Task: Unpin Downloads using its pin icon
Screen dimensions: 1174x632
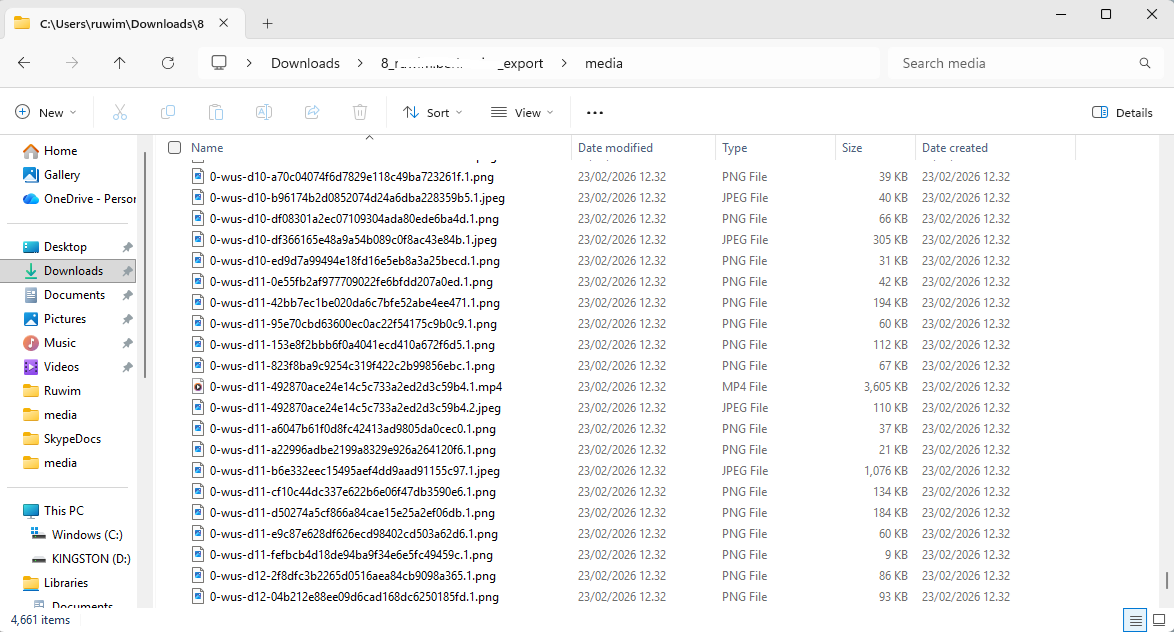Action: (127, 271)
